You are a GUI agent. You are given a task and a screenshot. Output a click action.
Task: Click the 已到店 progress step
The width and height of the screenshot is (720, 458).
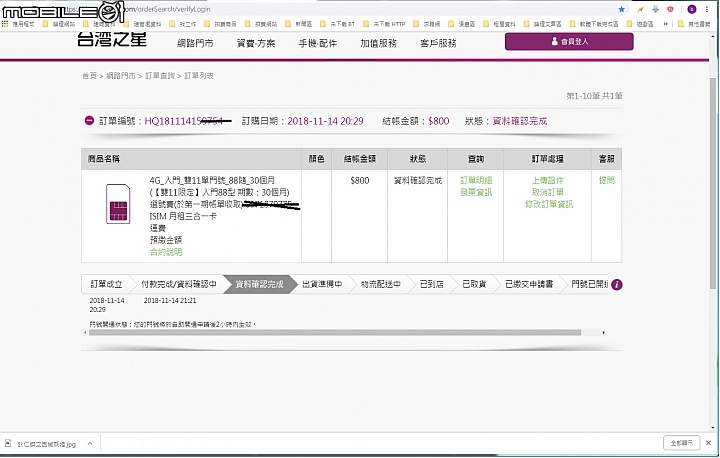[x=432, y=284]
